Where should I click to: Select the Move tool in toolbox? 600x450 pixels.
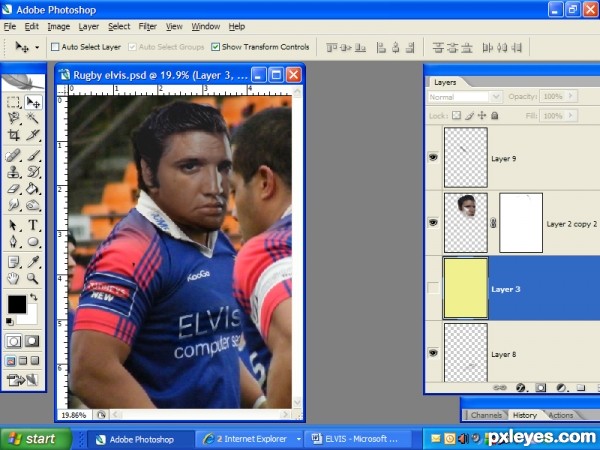pos(33,102)
